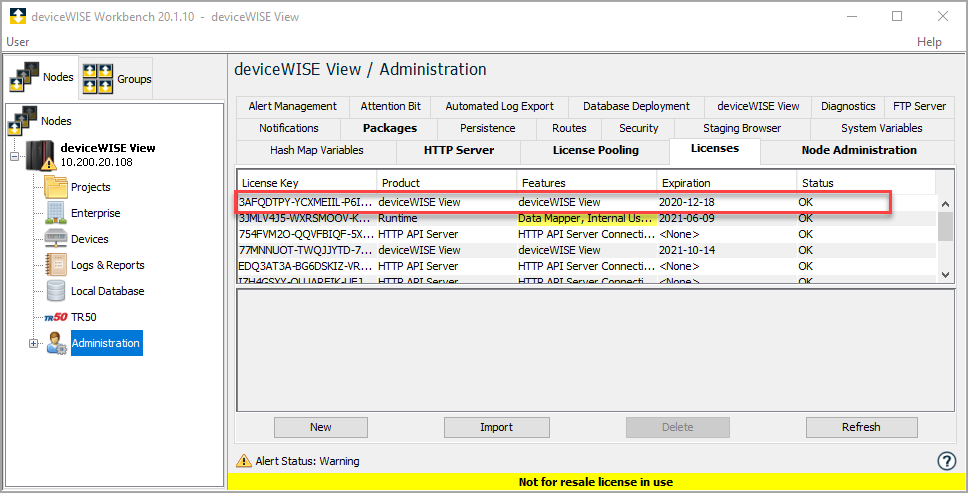The width and height of the screenshot is (968, 493).
Task: Select the Licenses tab
Action: coord(714,149)
